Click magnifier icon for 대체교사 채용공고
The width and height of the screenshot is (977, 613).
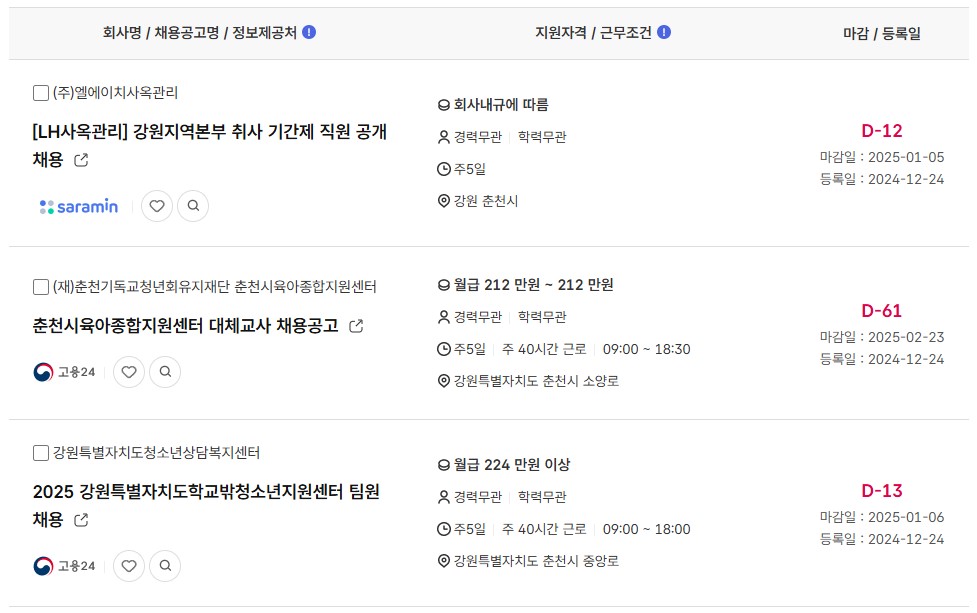[165, 372]
